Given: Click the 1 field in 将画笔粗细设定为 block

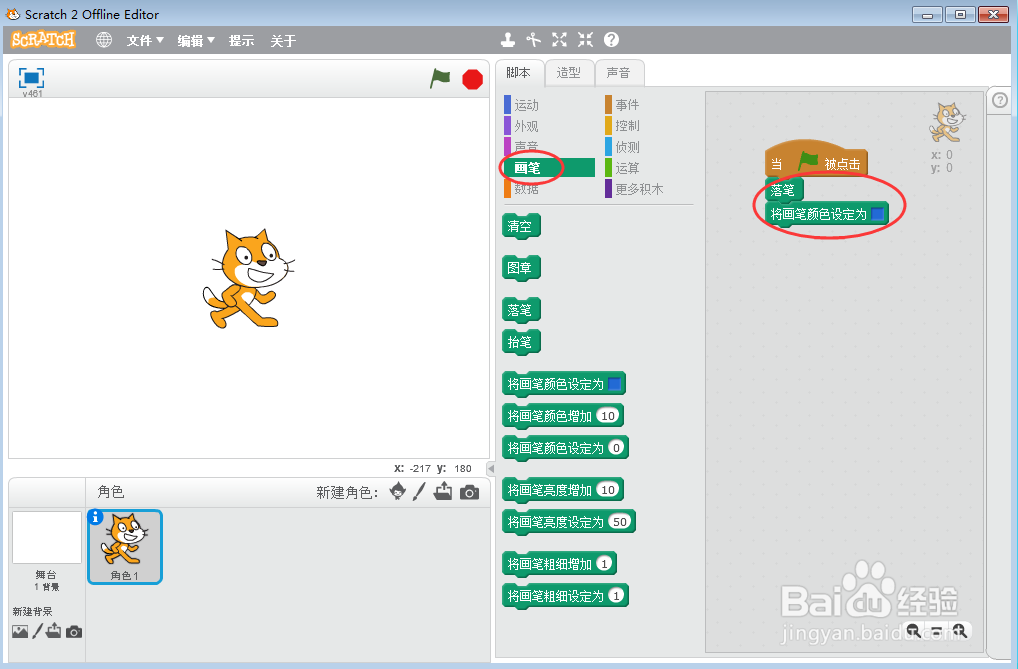Looking at the screenshot, I should [616, 596].
